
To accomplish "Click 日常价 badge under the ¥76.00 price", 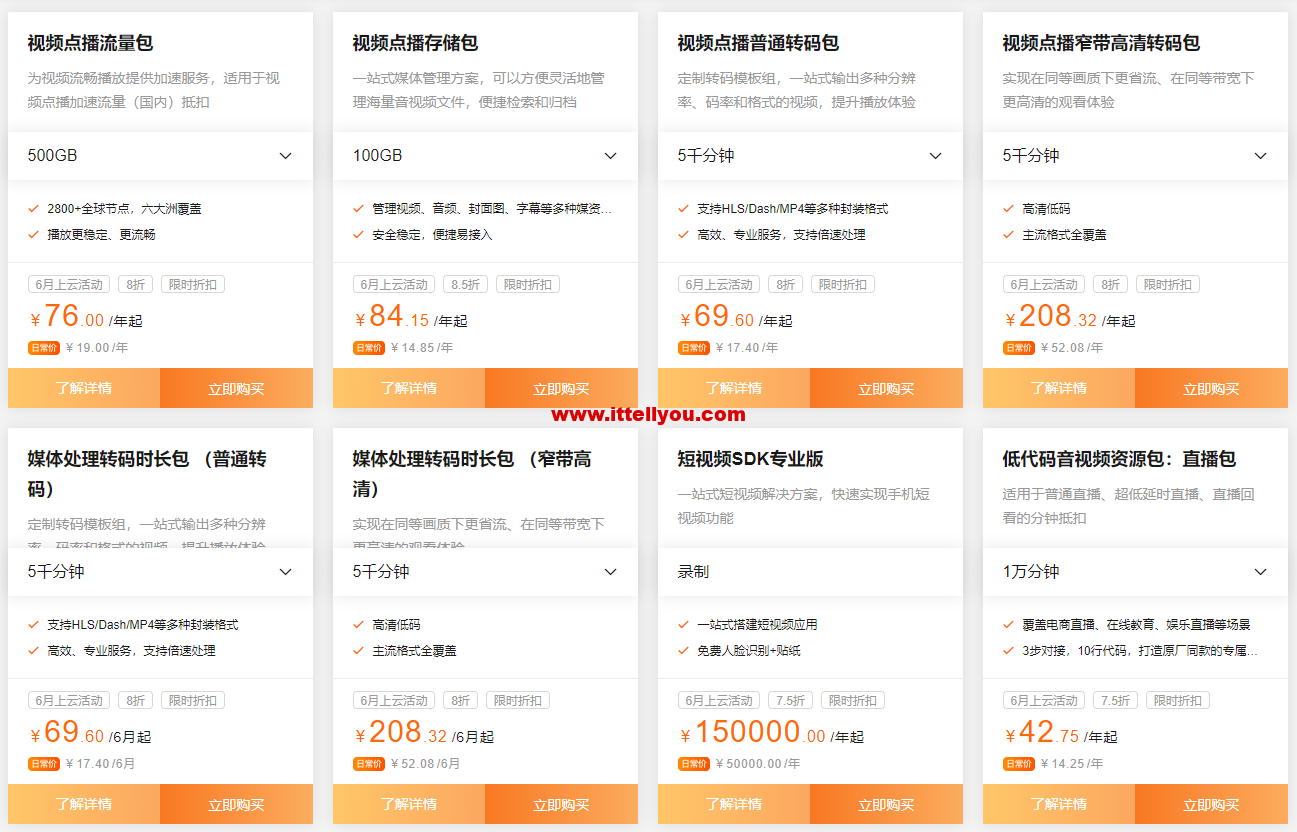I will [44, 348].
